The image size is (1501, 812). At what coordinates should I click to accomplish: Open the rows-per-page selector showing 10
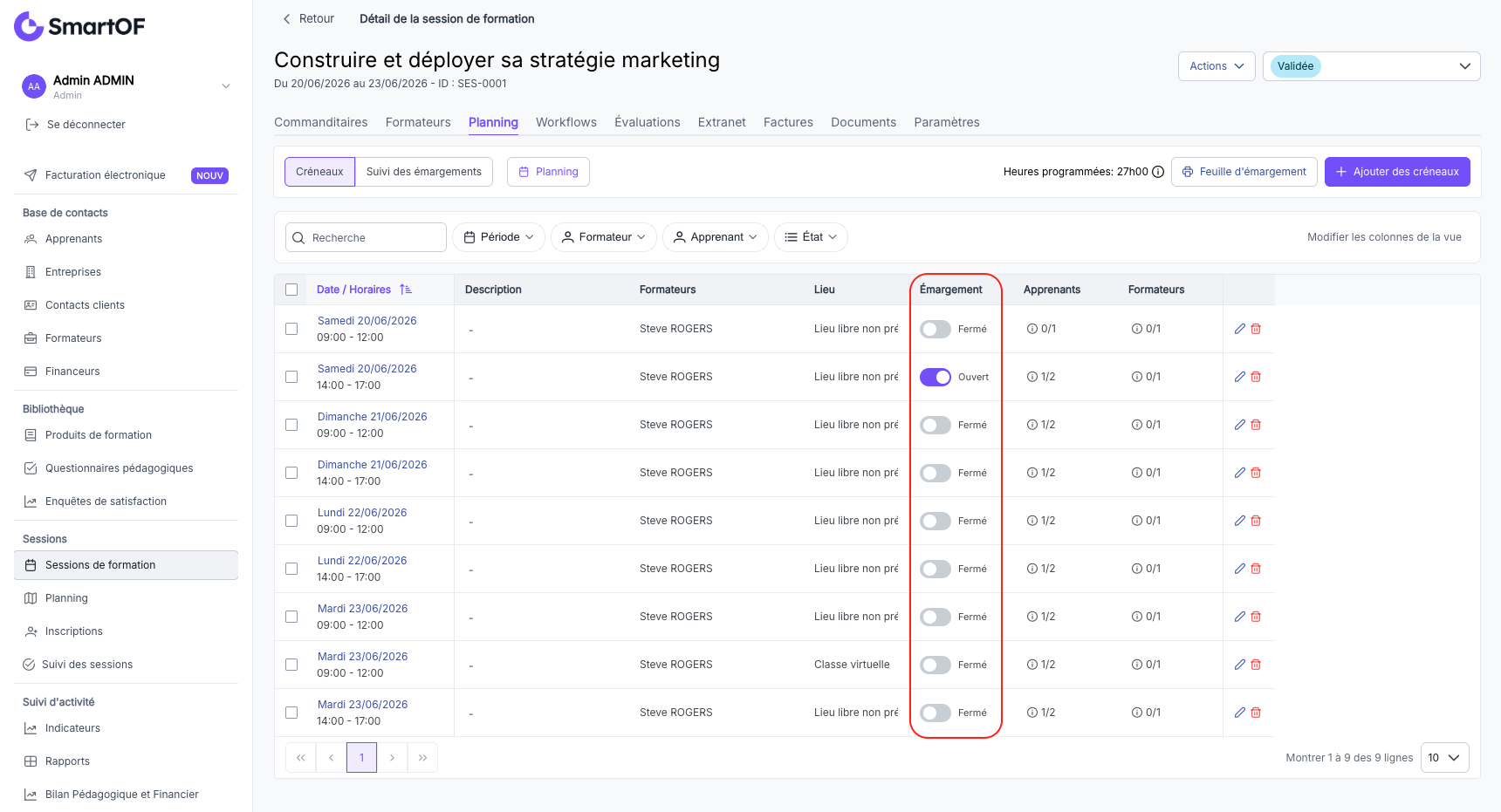tap(1445, 758)
